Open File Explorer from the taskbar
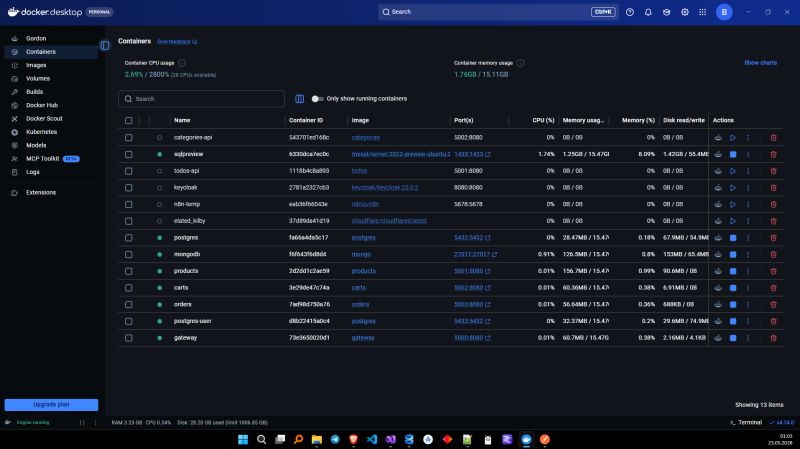This screenshot has width=800, height=449. click(317, 439)
